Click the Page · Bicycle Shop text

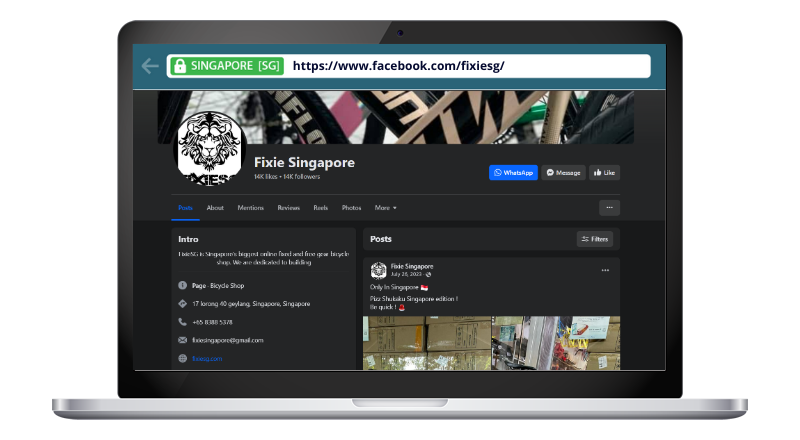click(x=218, y=285)
